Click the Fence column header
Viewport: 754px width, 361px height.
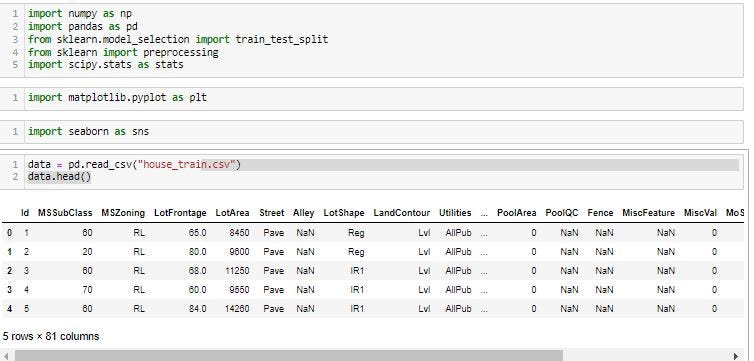tap(600, 213)
